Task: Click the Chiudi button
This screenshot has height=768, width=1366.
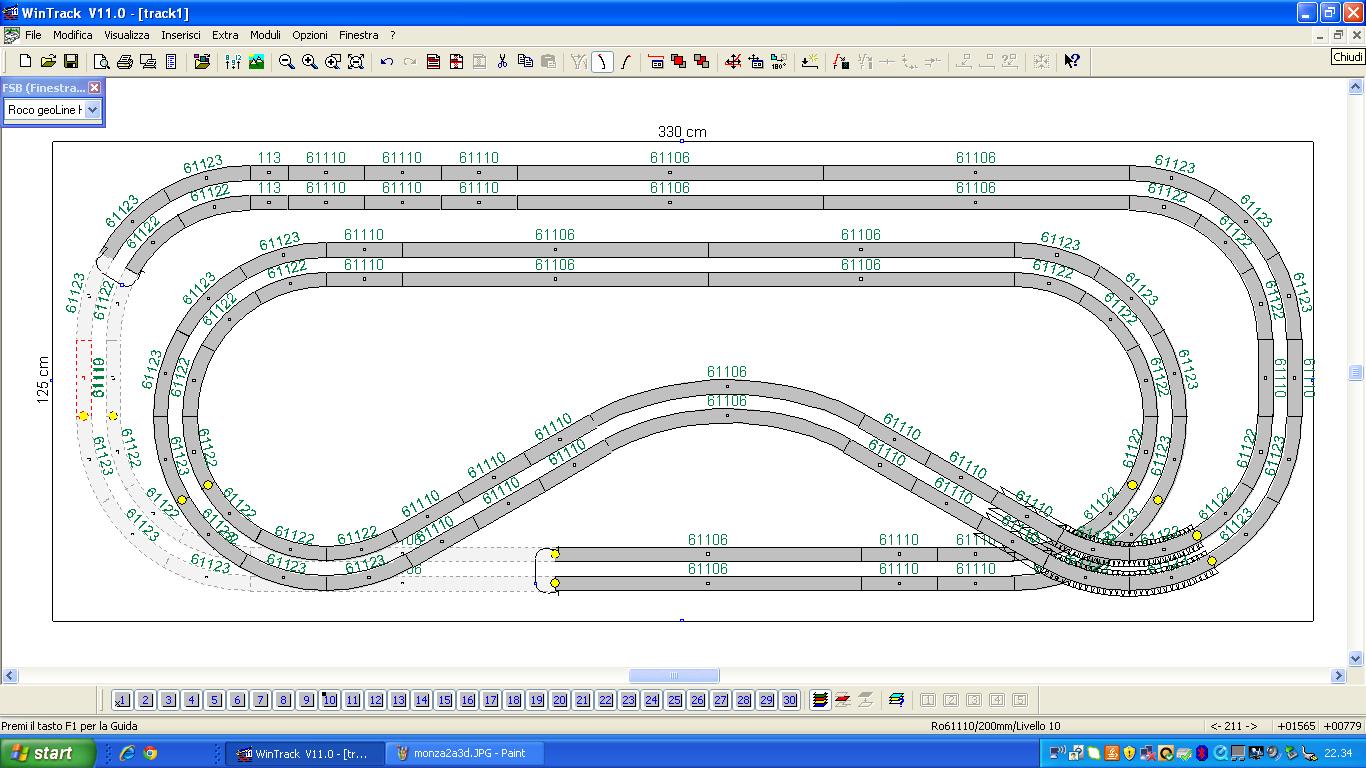Action: coord(1348,58)
